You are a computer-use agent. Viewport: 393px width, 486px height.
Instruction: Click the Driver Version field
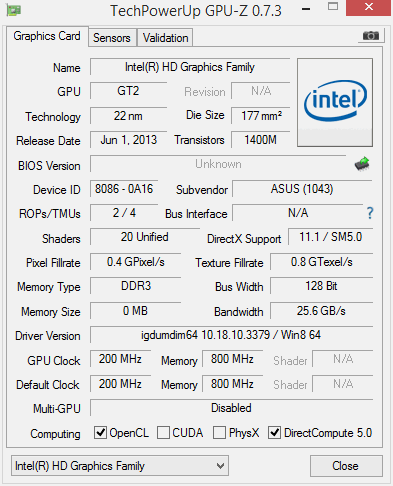pos(231,335)
